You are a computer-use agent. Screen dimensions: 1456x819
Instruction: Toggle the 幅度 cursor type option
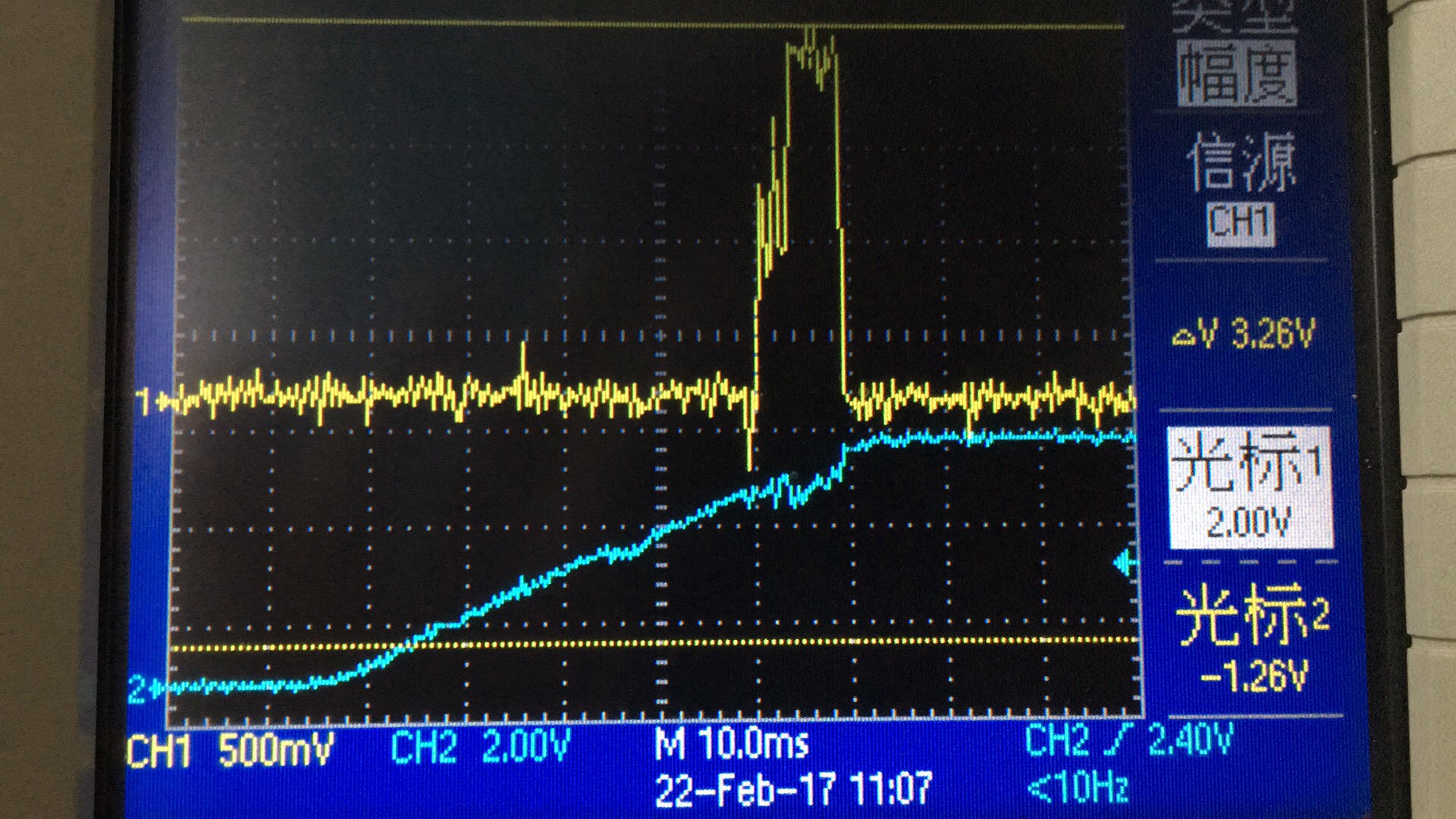[1237, 74]
